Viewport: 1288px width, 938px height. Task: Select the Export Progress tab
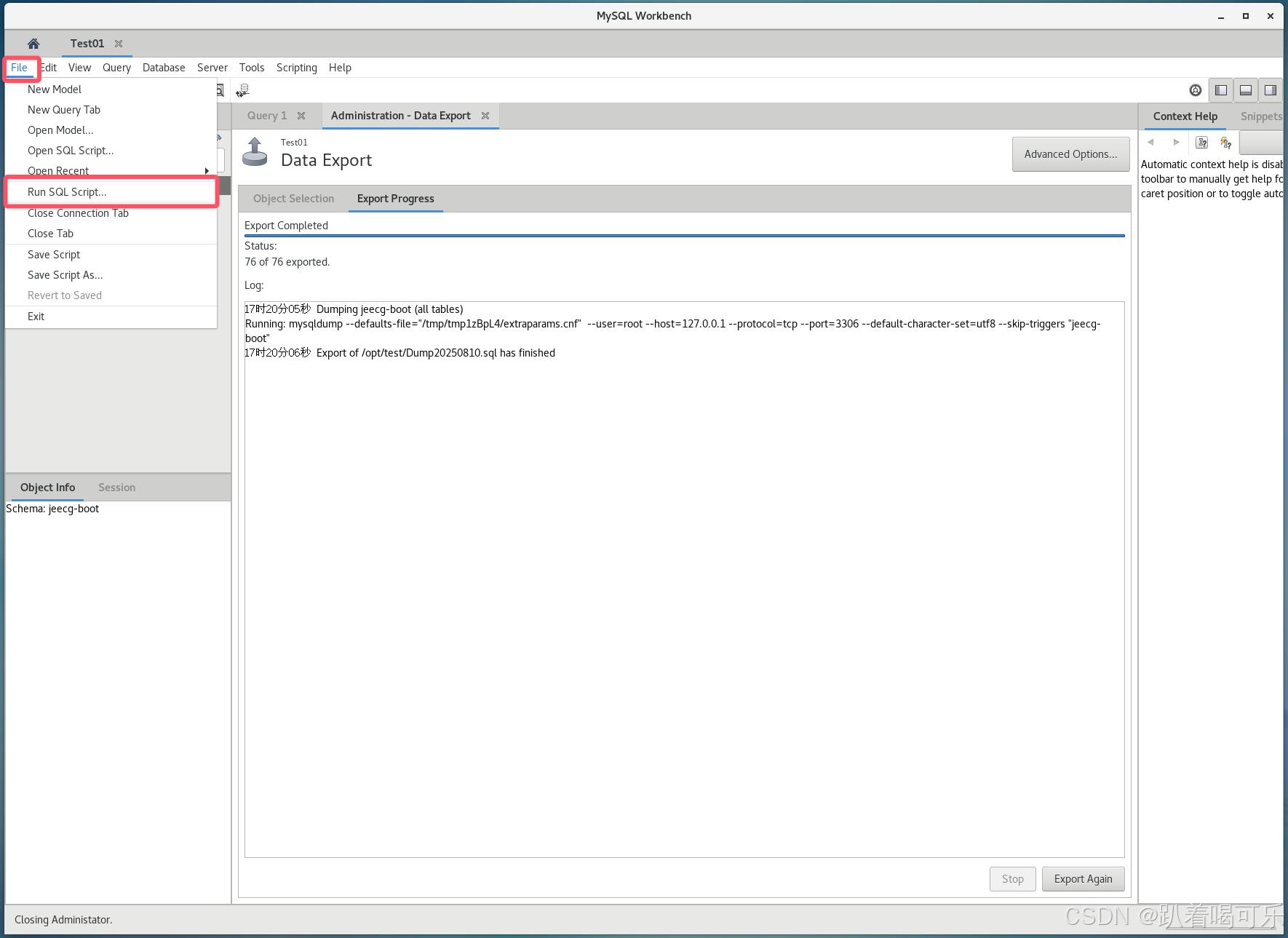(396, 199)
